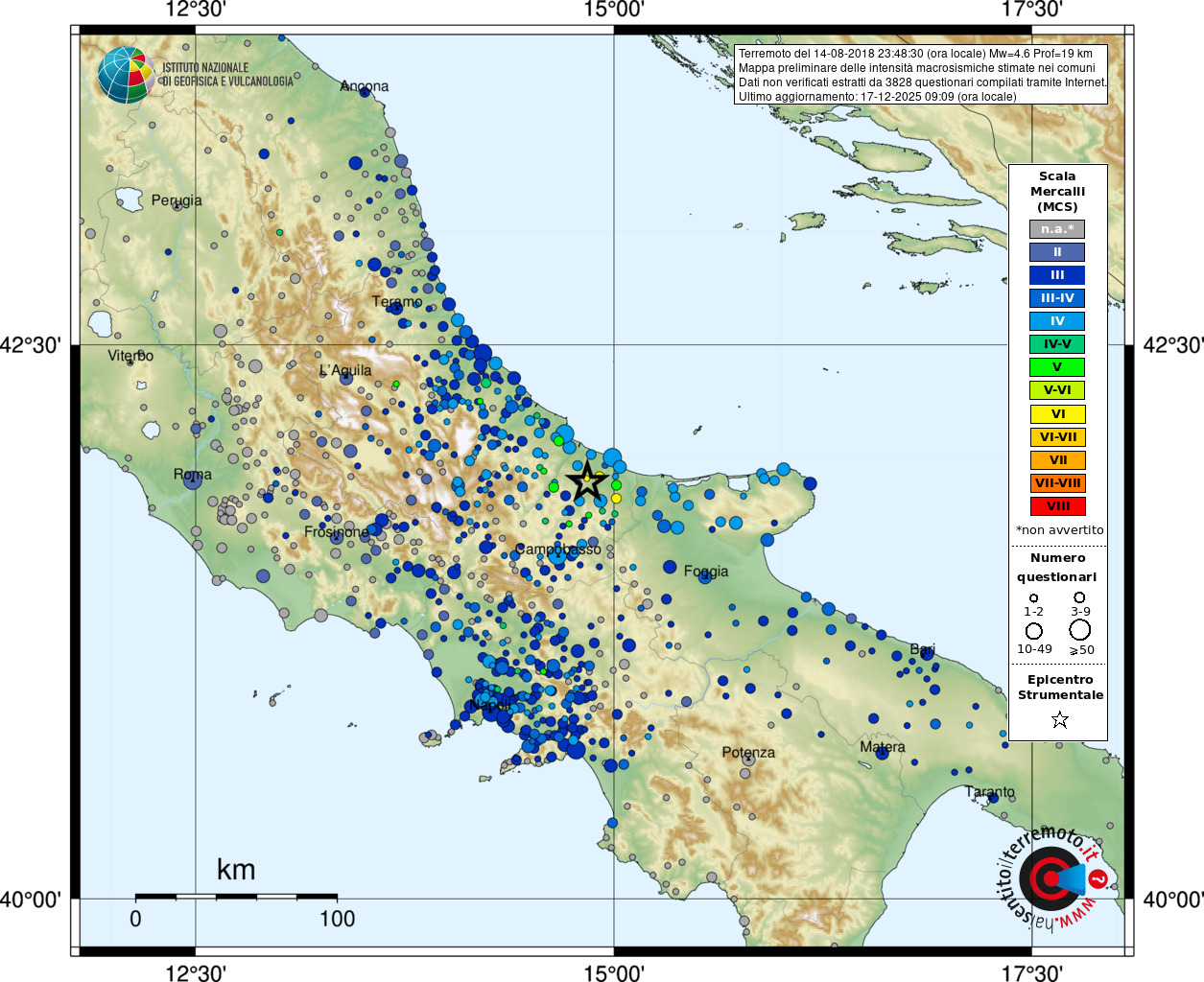Select the intensity IV legend swatch

1057,321
